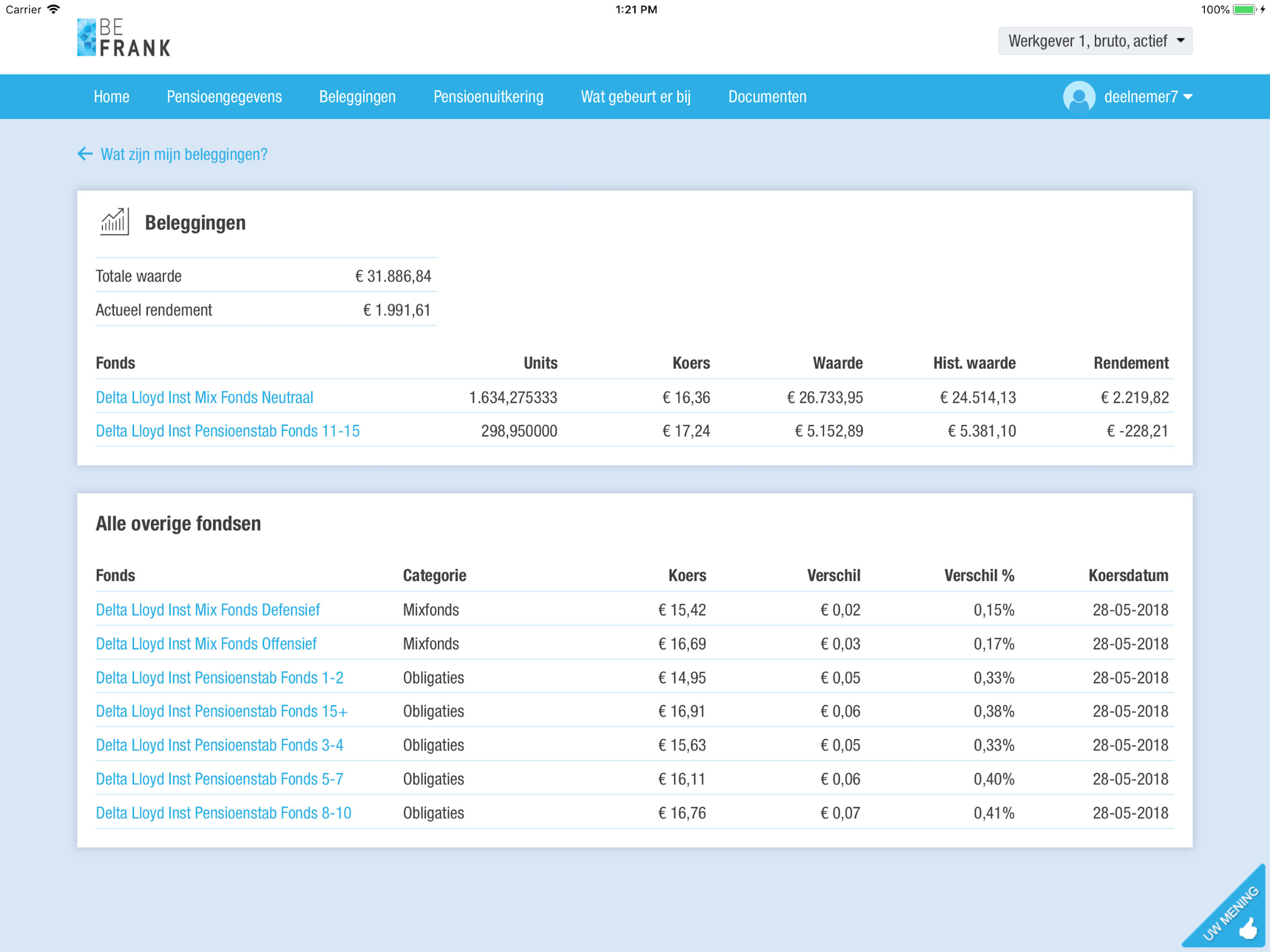This screenshot has height=952, width=1270.
Task: Click the Verschil % column header
Action: 979,575
